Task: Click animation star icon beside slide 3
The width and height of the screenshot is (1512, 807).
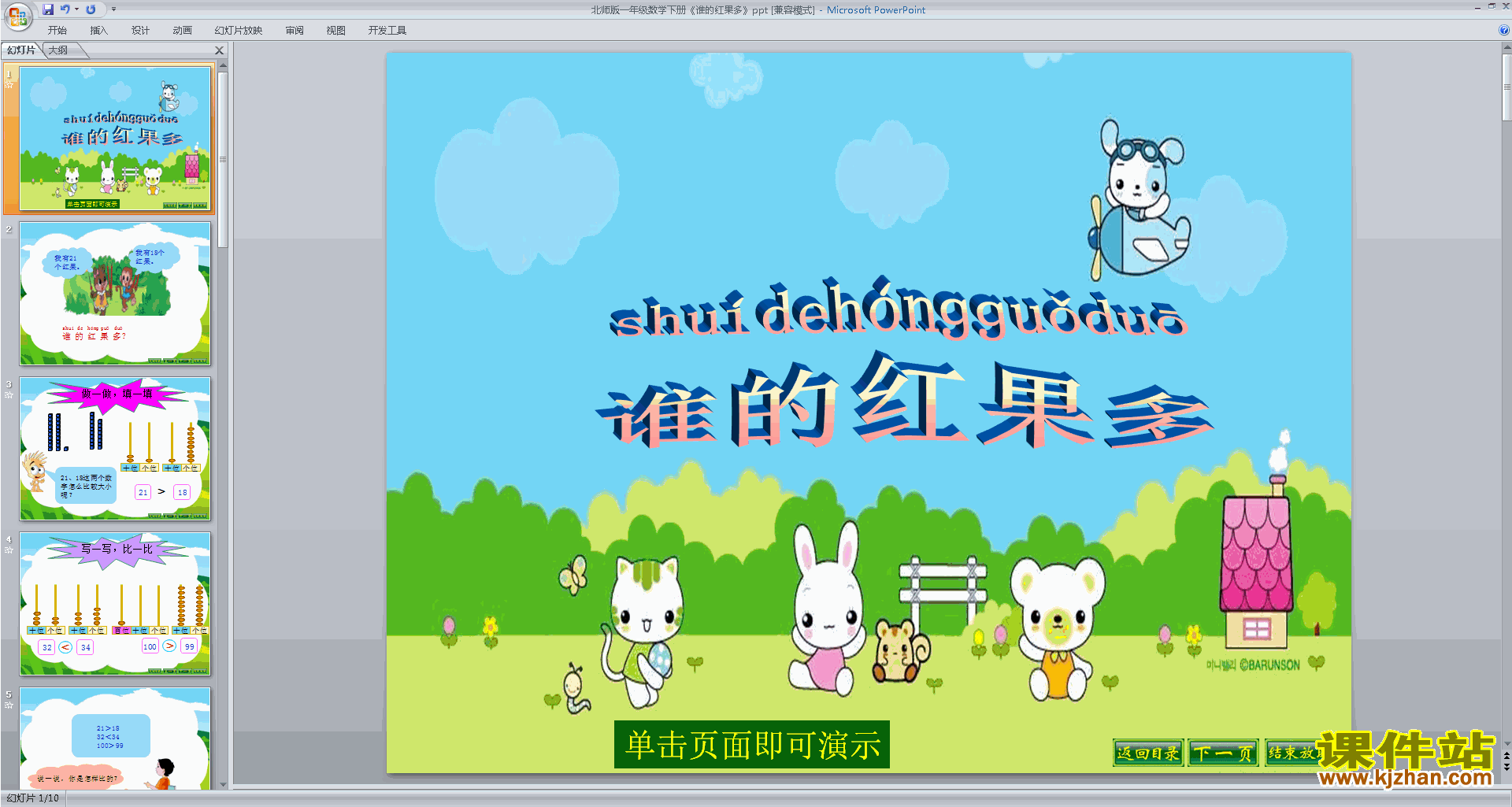Action: (9, 394)
